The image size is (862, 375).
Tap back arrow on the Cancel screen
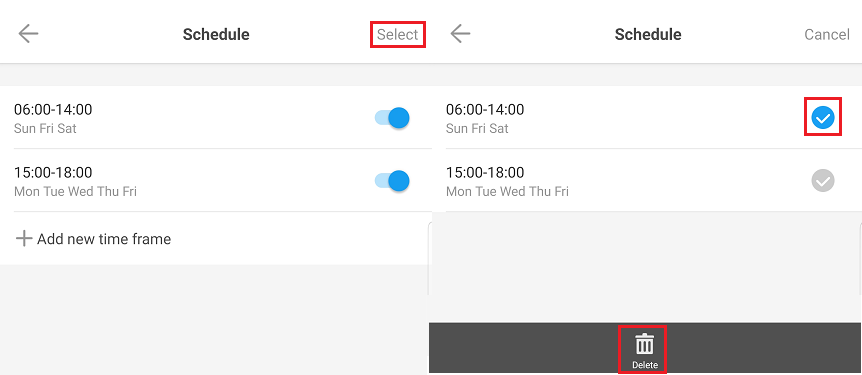tap(460, 34)
